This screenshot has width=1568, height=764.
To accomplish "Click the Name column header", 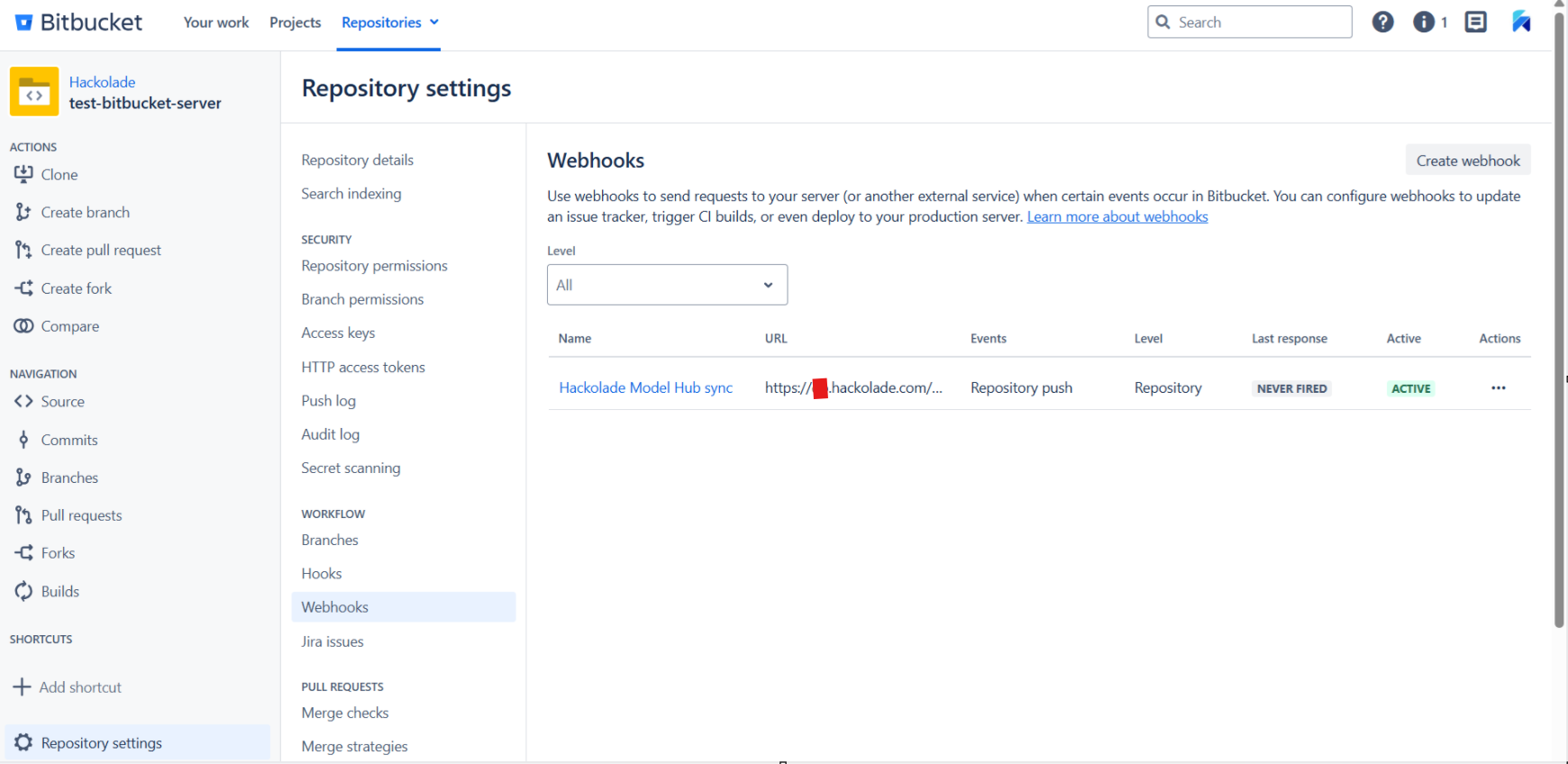I will (x=575, y=339).
